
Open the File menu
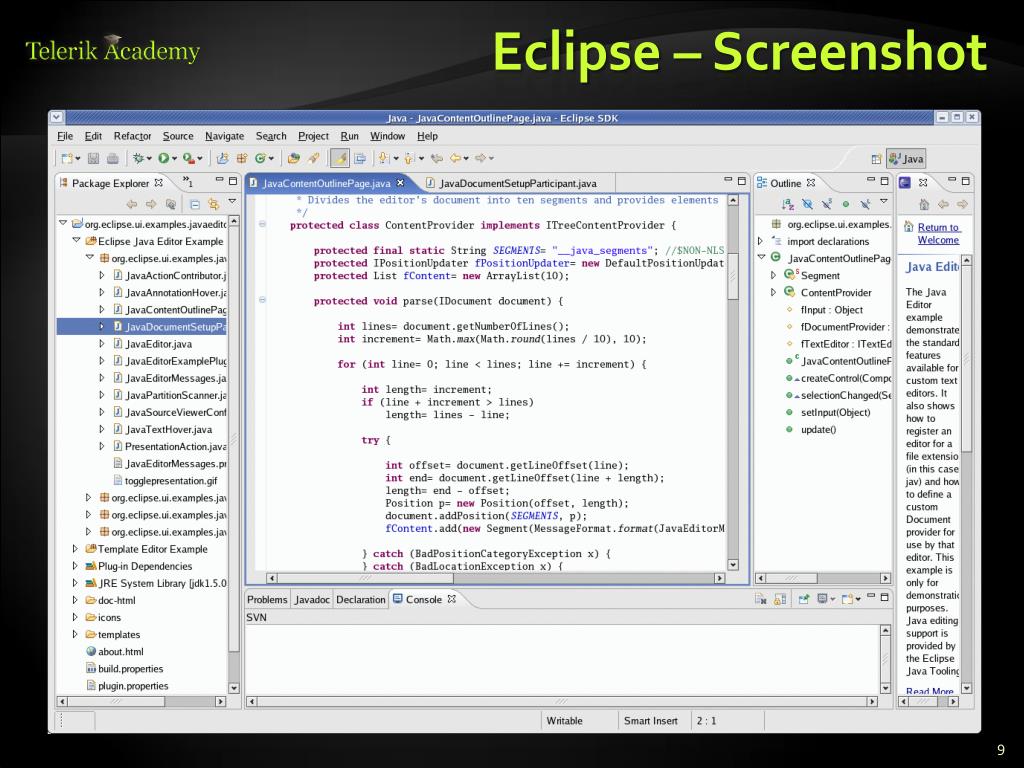(x=65, y=136)
